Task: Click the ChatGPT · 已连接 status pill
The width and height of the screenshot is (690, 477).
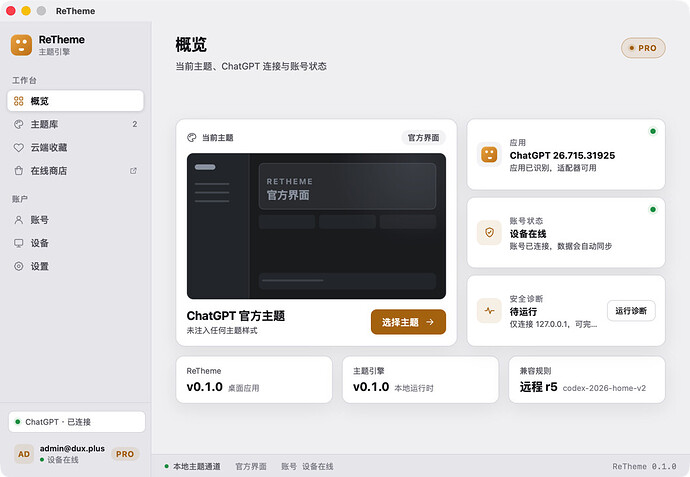Action: [77, 422]
